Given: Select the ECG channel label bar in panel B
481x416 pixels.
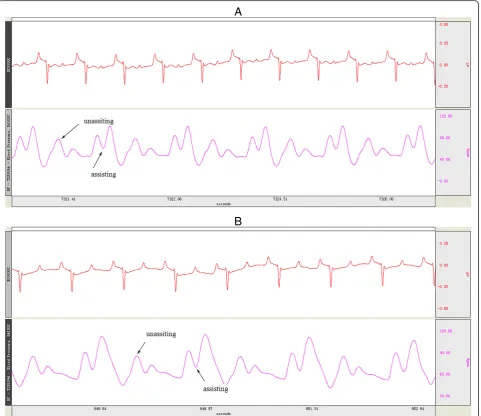Looking at the screenshot, I should (x=8, y=274).
